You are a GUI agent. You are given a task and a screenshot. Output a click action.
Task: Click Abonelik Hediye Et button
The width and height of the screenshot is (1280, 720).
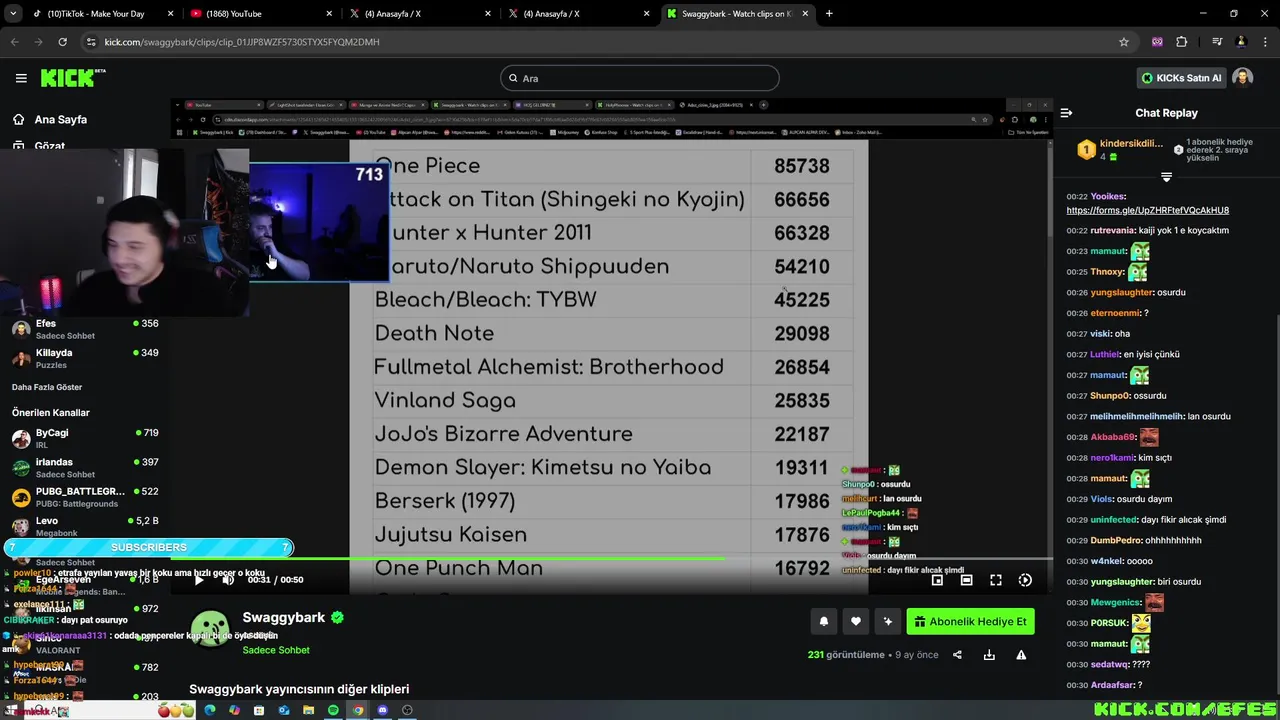click(x=970, y=621)
